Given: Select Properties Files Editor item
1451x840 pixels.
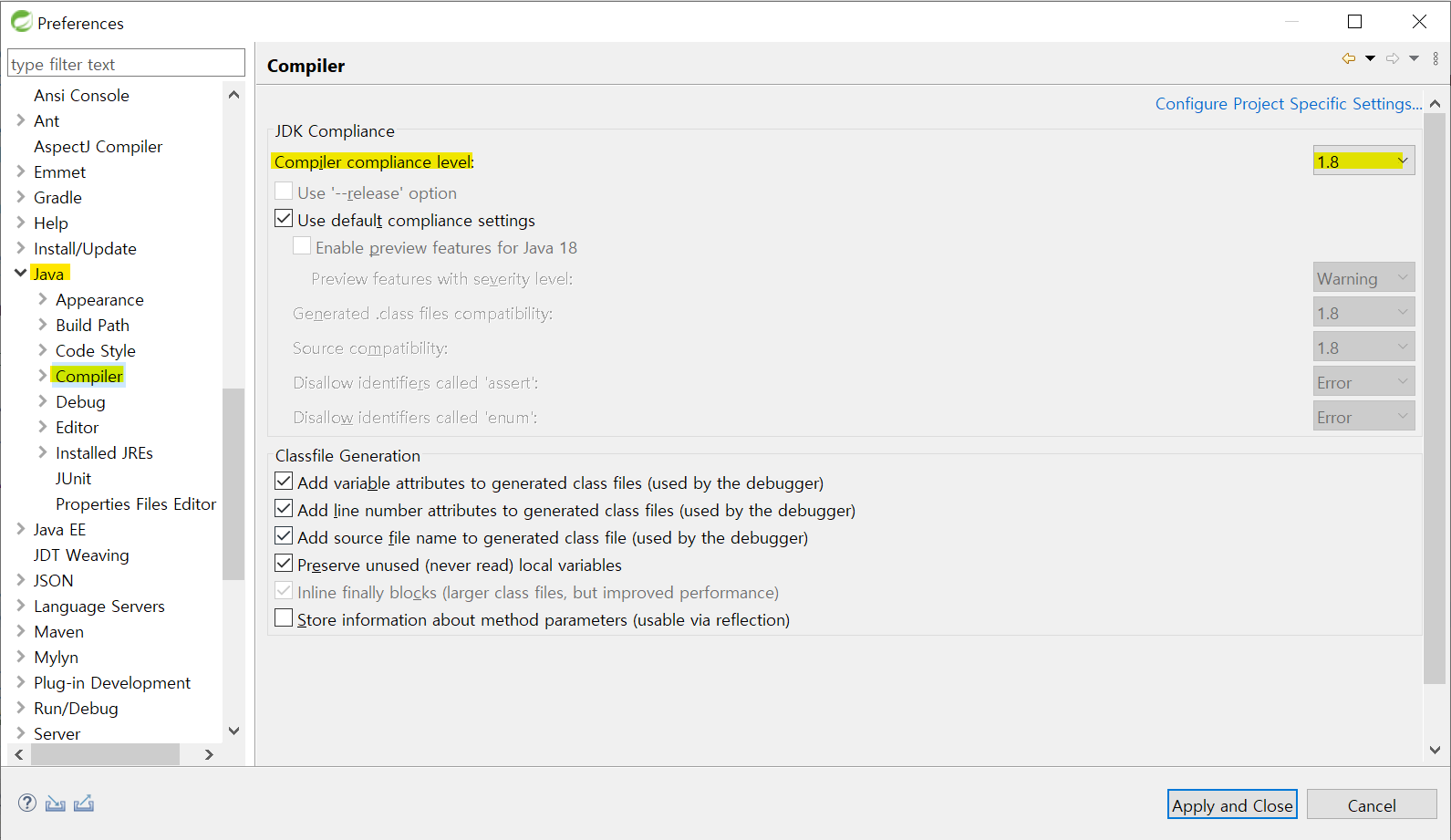Looking at the screenshot, I should [136, 503].
